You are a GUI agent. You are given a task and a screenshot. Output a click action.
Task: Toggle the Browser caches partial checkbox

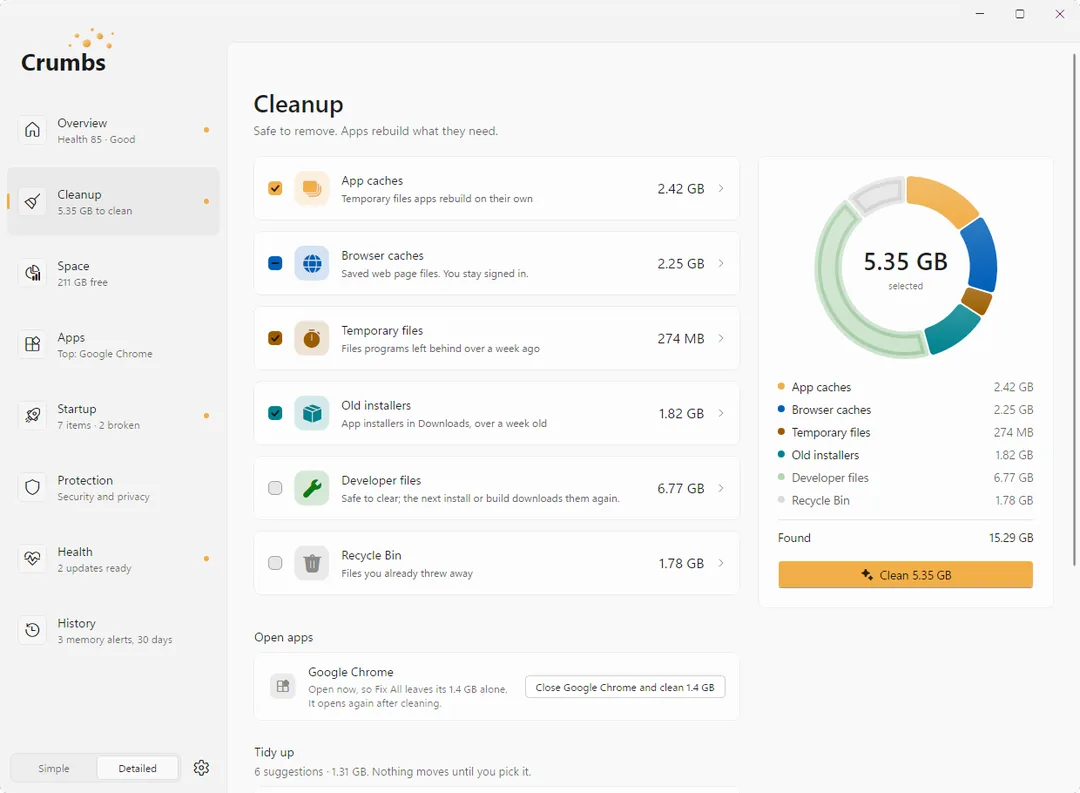point(275,263)
